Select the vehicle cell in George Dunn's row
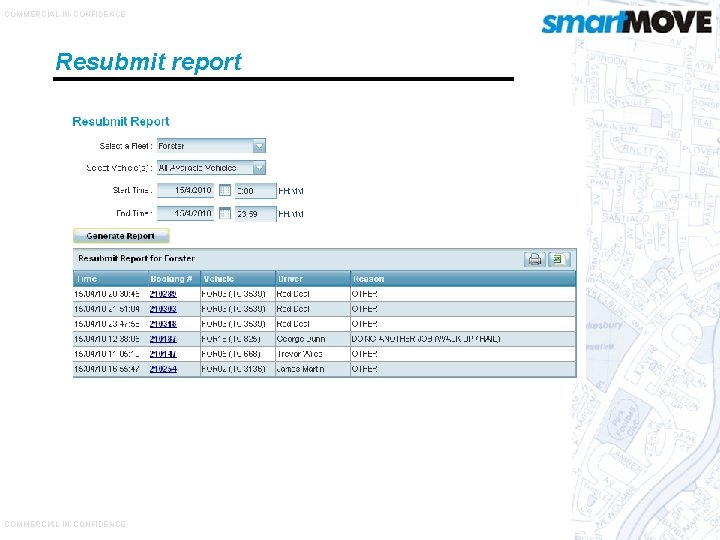Viewport: 720px width, 540px height. tap(238, 339)
